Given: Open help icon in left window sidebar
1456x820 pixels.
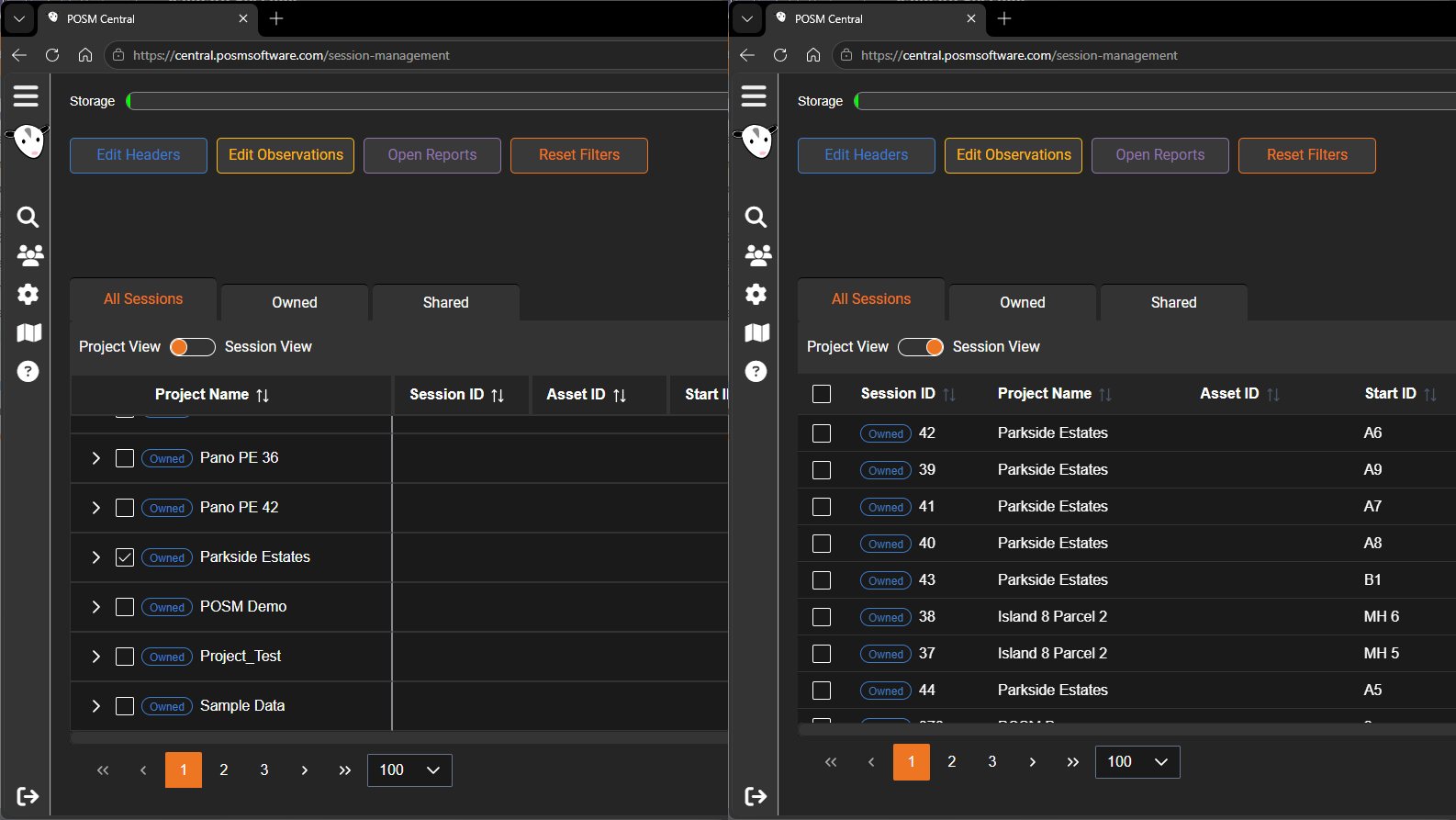Looking at the screenshot, I should (28, 371).
